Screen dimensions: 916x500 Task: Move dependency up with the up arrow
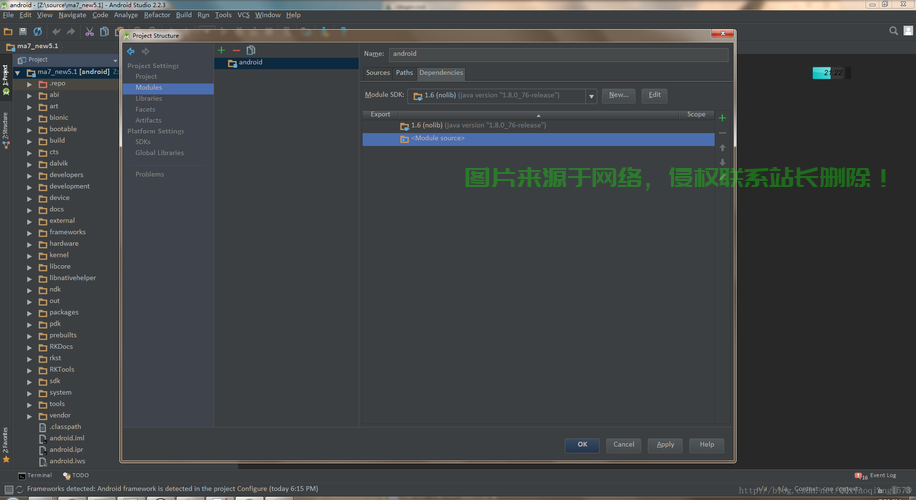[722, 148]
